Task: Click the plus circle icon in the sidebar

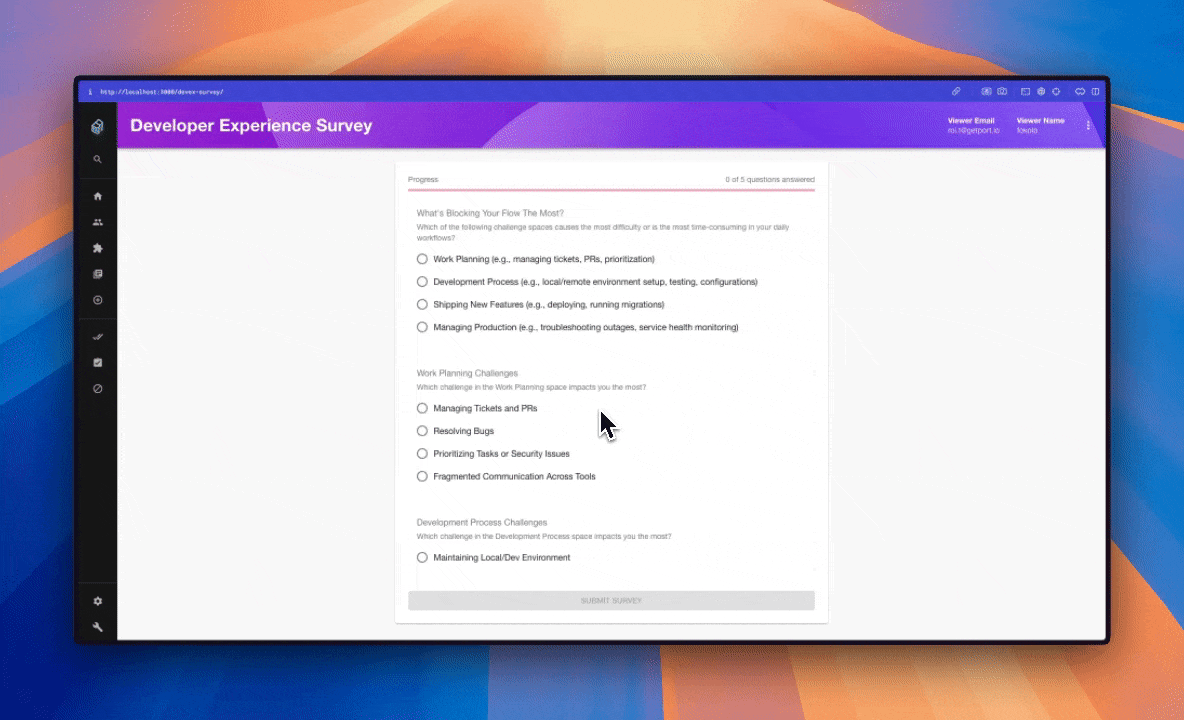Action: (x=97, y=300)
